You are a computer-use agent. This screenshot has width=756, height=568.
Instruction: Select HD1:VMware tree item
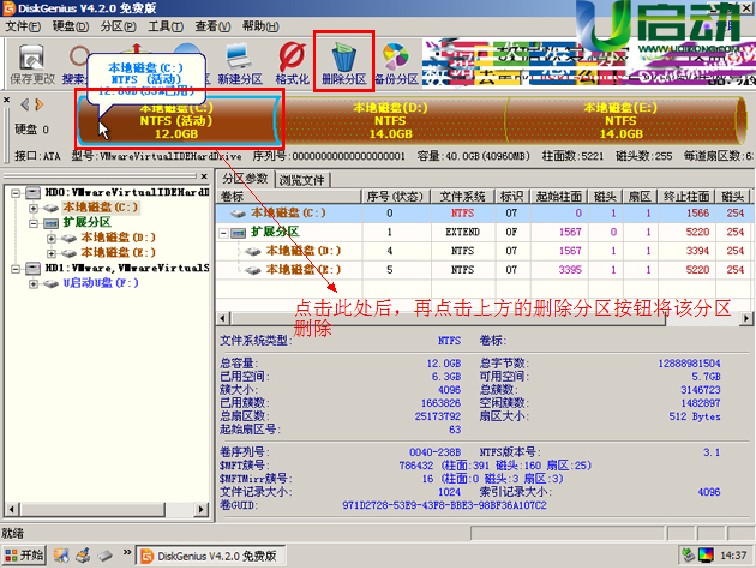click(x=127, y=268)
